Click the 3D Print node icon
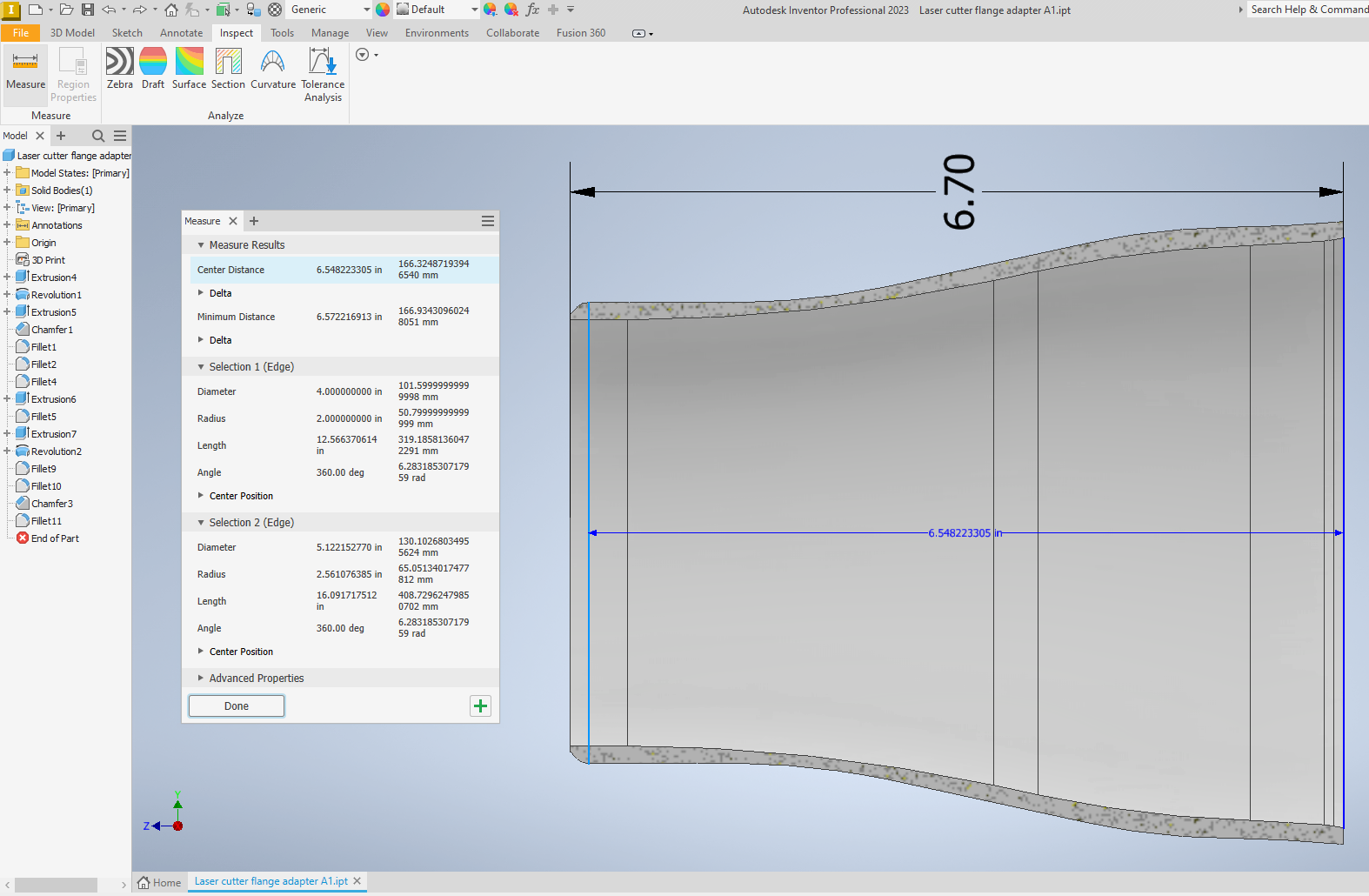 (23, 260)
